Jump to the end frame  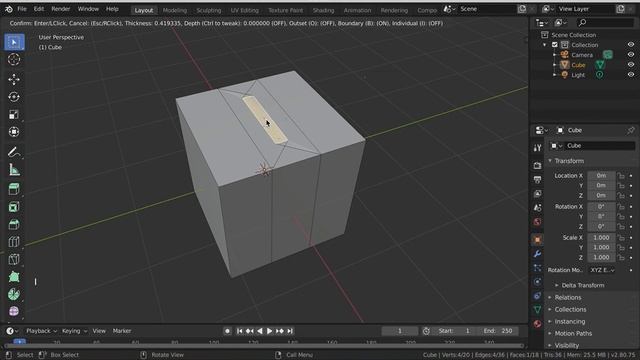[290, 331]
